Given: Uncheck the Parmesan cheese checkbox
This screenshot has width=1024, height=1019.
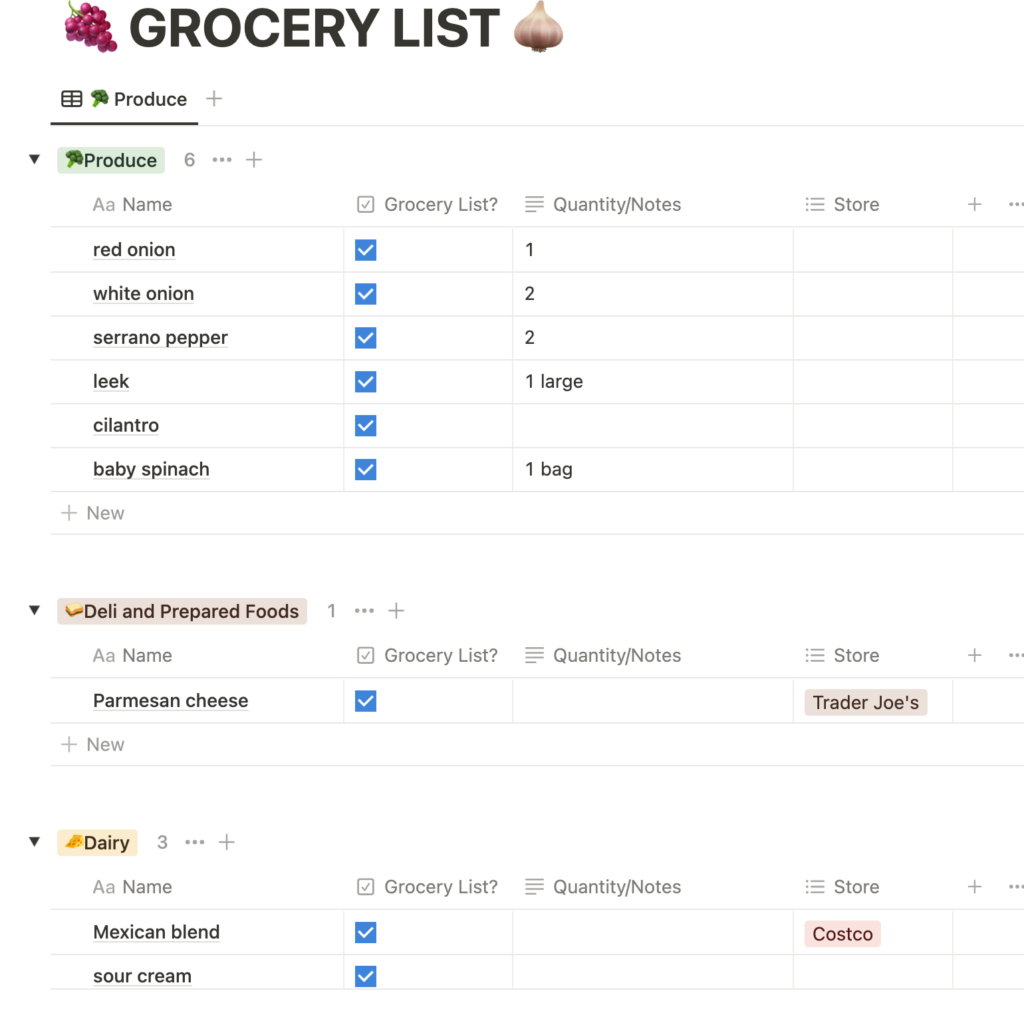Looking at the screenshot, I should coord(366,701).
